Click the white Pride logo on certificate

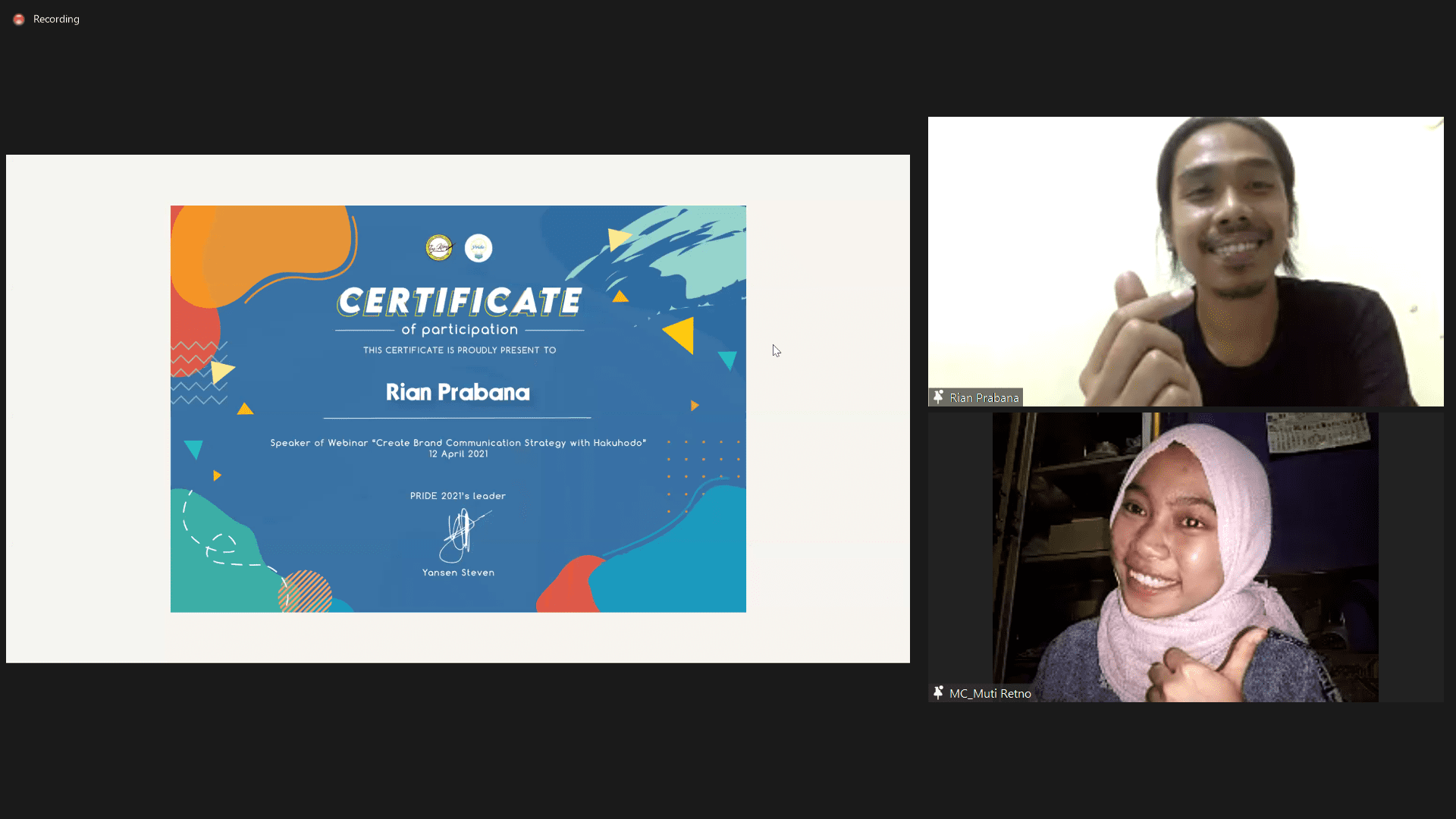tap(479, 248)
